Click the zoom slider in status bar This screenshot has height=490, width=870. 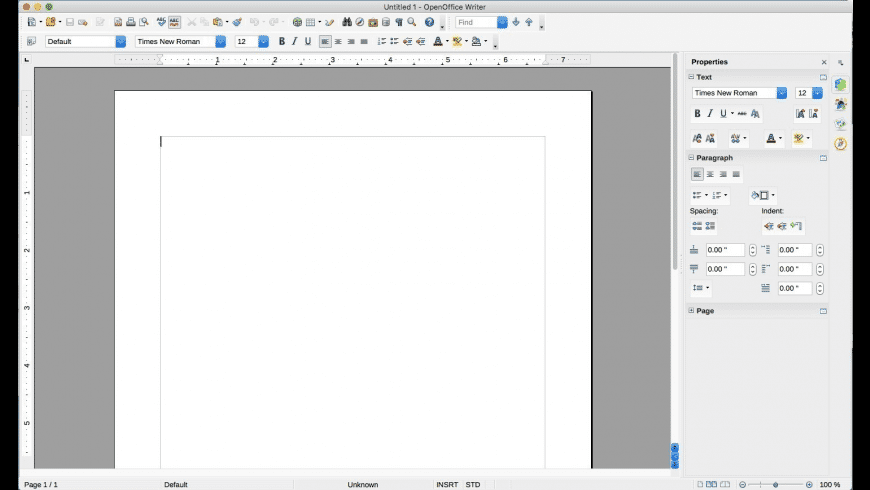coord(776,484)
